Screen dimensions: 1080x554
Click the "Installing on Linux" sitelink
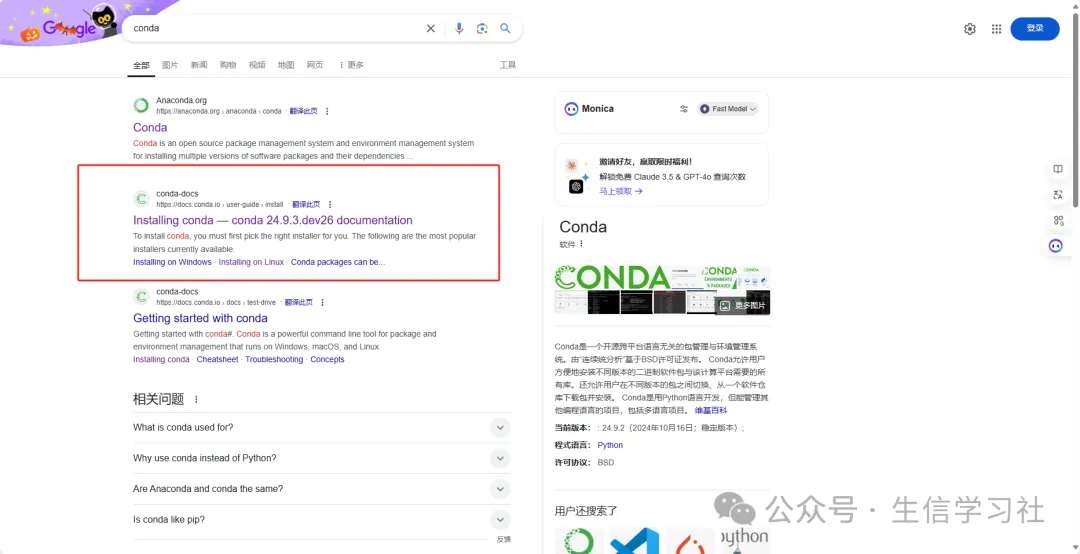(251, 263)
